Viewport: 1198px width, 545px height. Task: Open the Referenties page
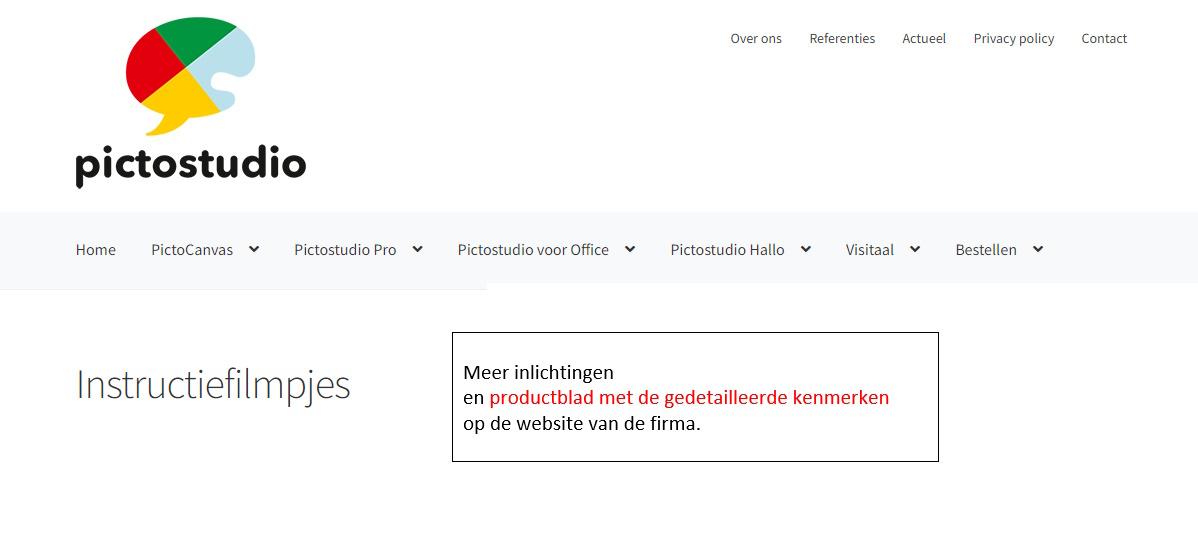tap(842, 38)
